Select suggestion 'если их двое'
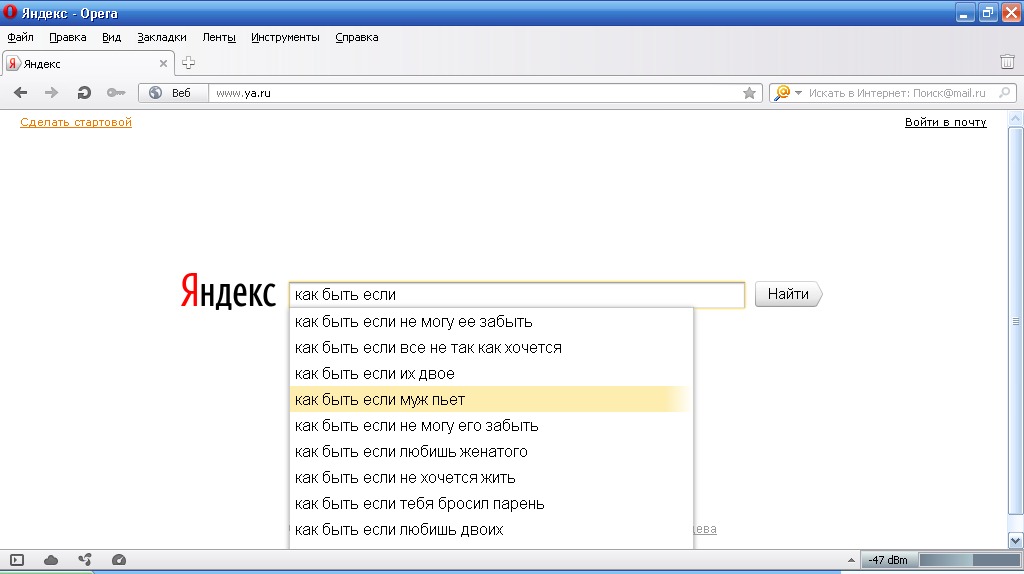The width and height of the screenshot is (1024, 574). [x=491, y=374]
